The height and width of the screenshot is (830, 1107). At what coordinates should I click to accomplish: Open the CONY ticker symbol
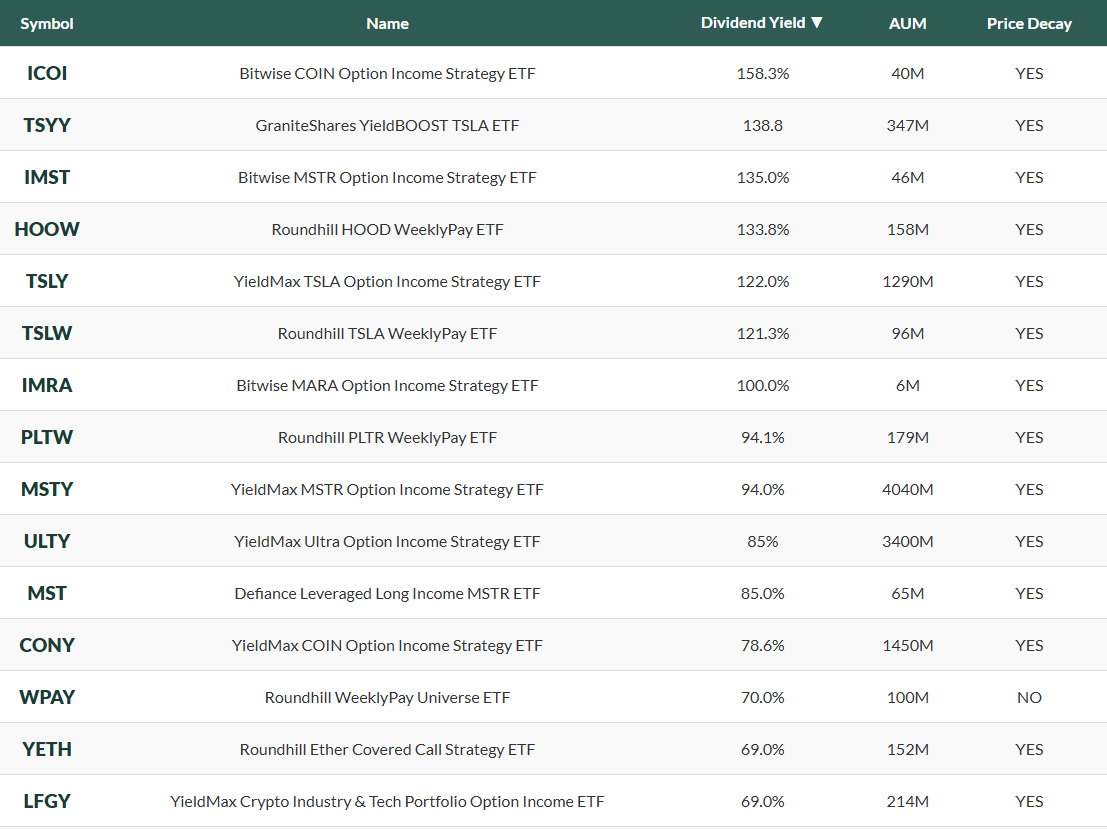pos(47,645)
